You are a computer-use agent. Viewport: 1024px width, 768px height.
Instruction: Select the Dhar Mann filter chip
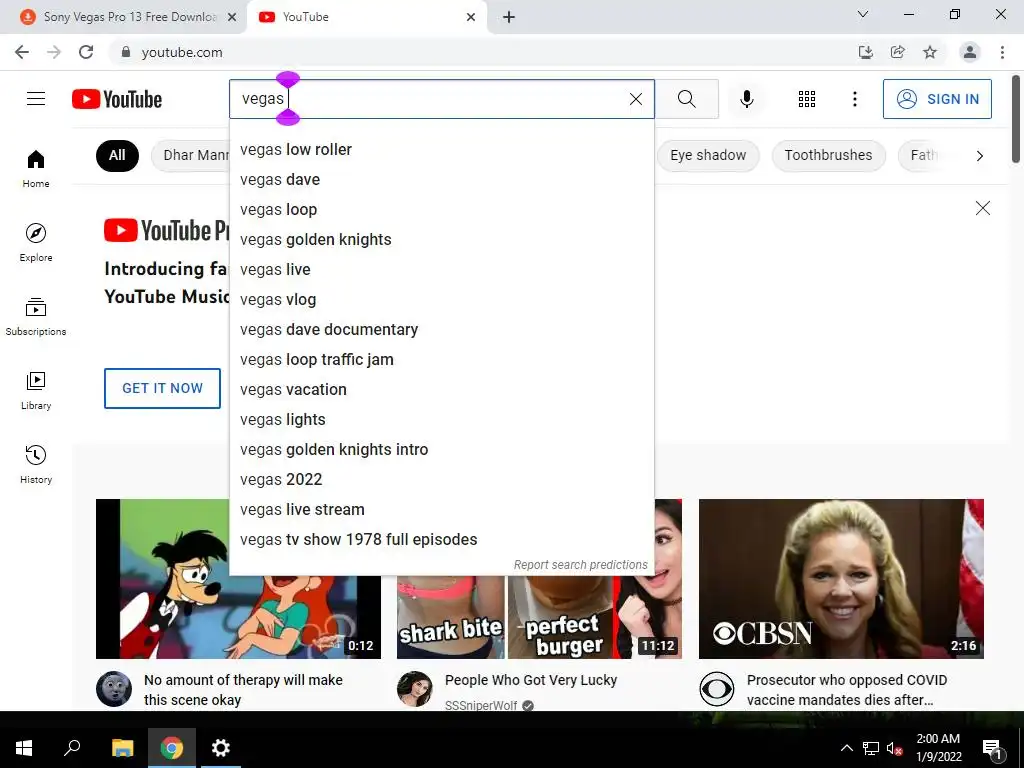coord(191,155)
